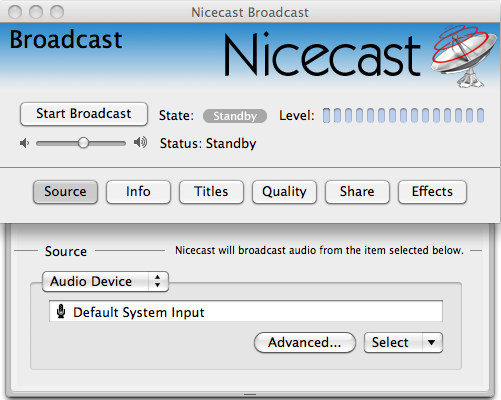Open the Share tab
The image size is (501, 400).
tap(357, 192)
